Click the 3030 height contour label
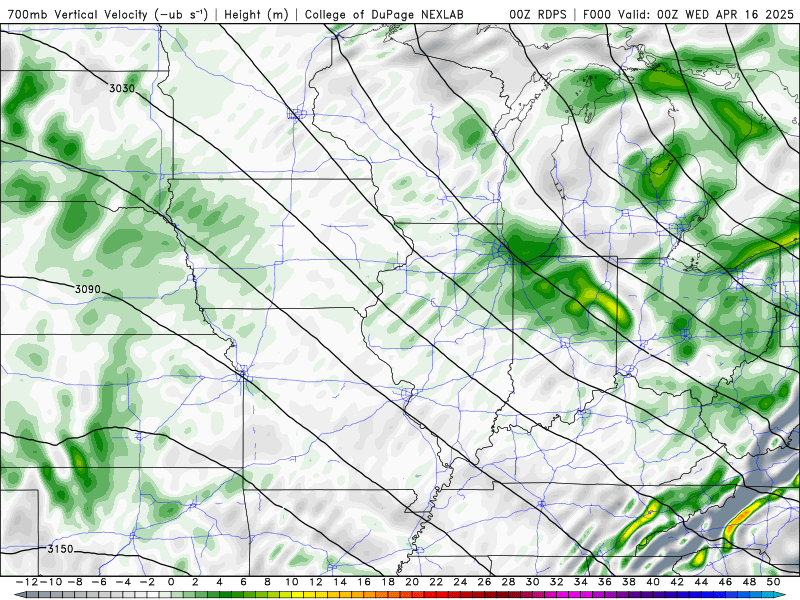 pos(122,88)
